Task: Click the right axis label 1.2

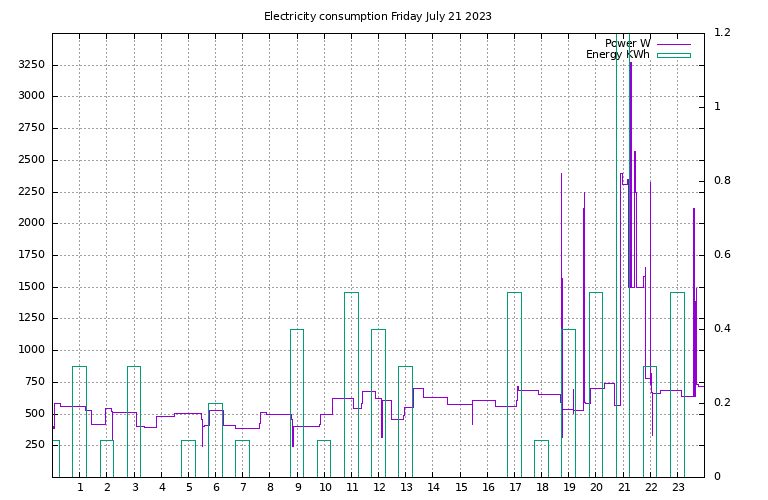Action: [722, 32]
